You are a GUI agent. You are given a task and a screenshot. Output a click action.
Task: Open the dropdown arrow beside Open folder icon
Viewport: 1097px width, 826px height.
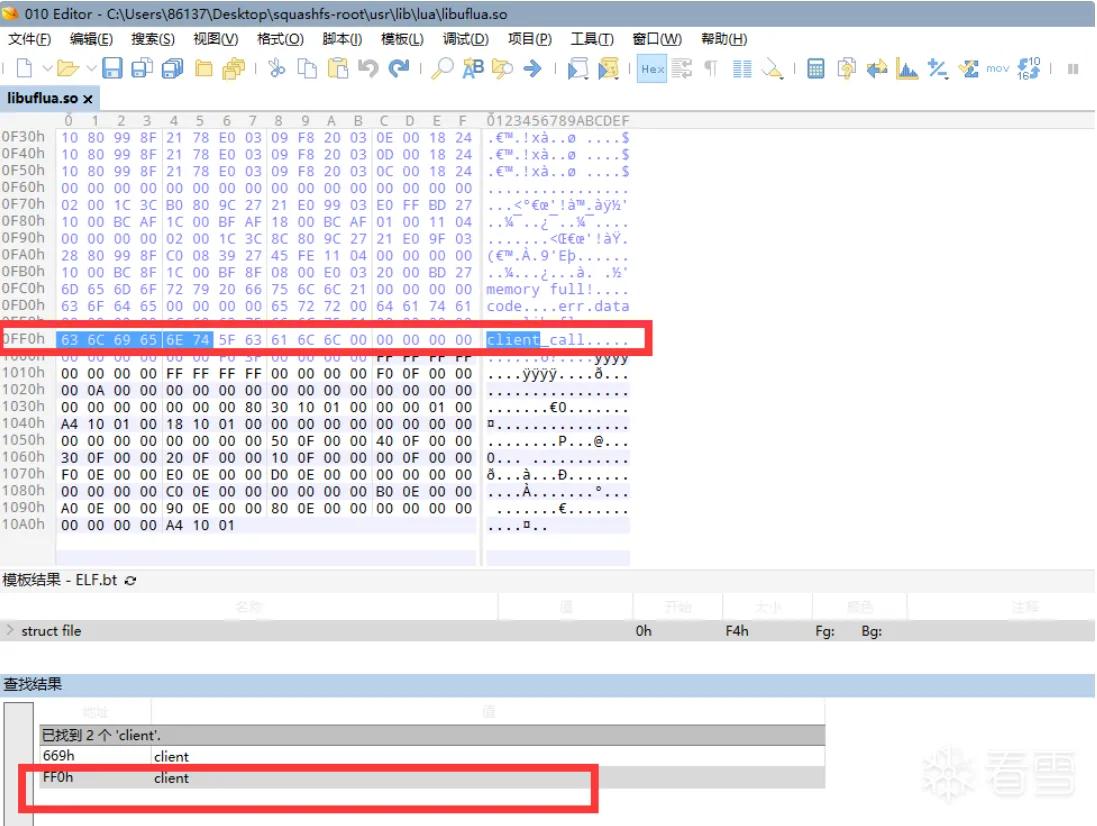coord(91,69)
